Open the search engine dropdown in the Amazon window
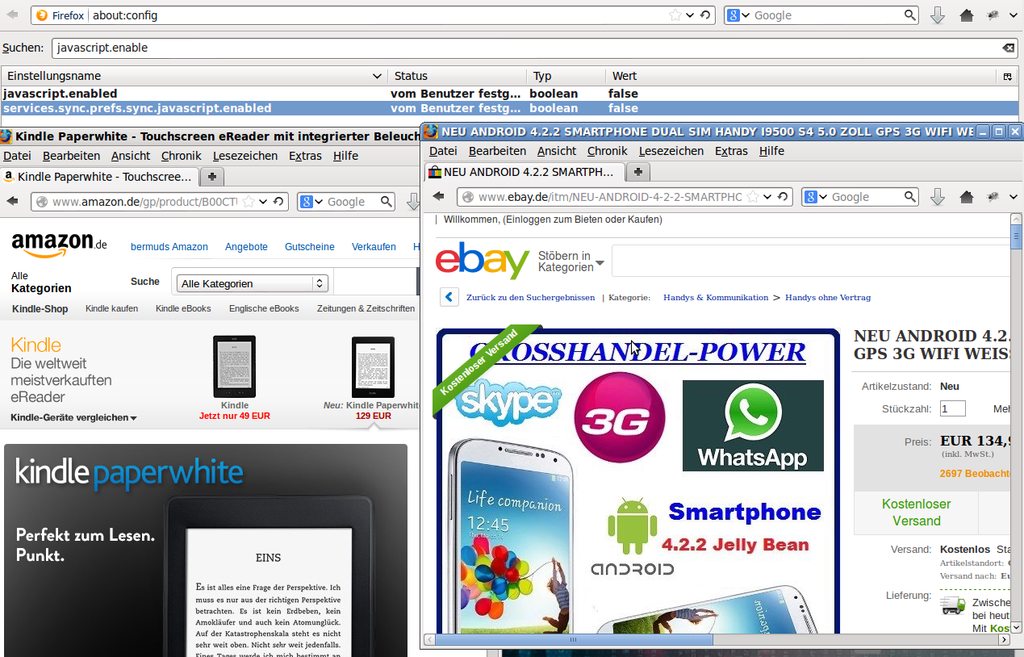 [x=319, y=202]
